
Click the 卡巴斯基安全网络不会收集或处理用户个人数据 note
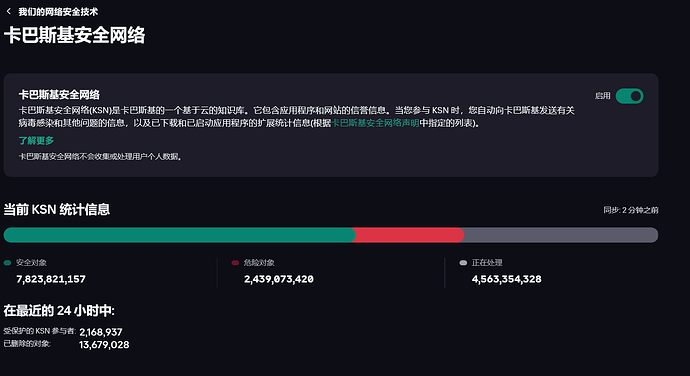[100, 156]
